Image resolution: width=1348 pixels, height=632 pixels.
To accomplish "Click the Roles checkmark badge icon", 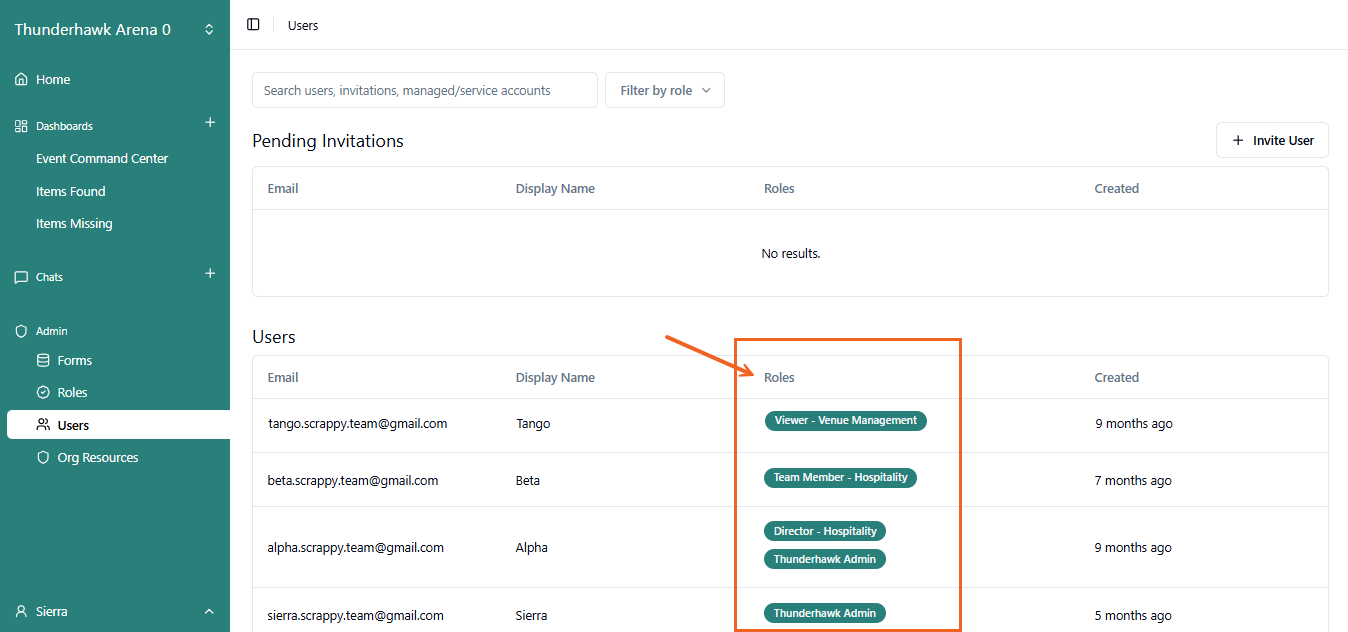I will (x=43, y=393).
